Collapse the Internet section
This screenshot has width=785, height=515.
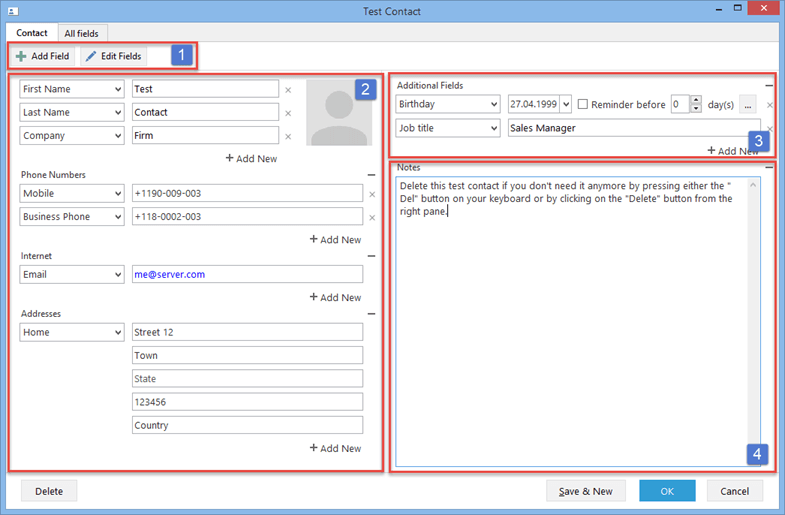[x=371, y=256]
